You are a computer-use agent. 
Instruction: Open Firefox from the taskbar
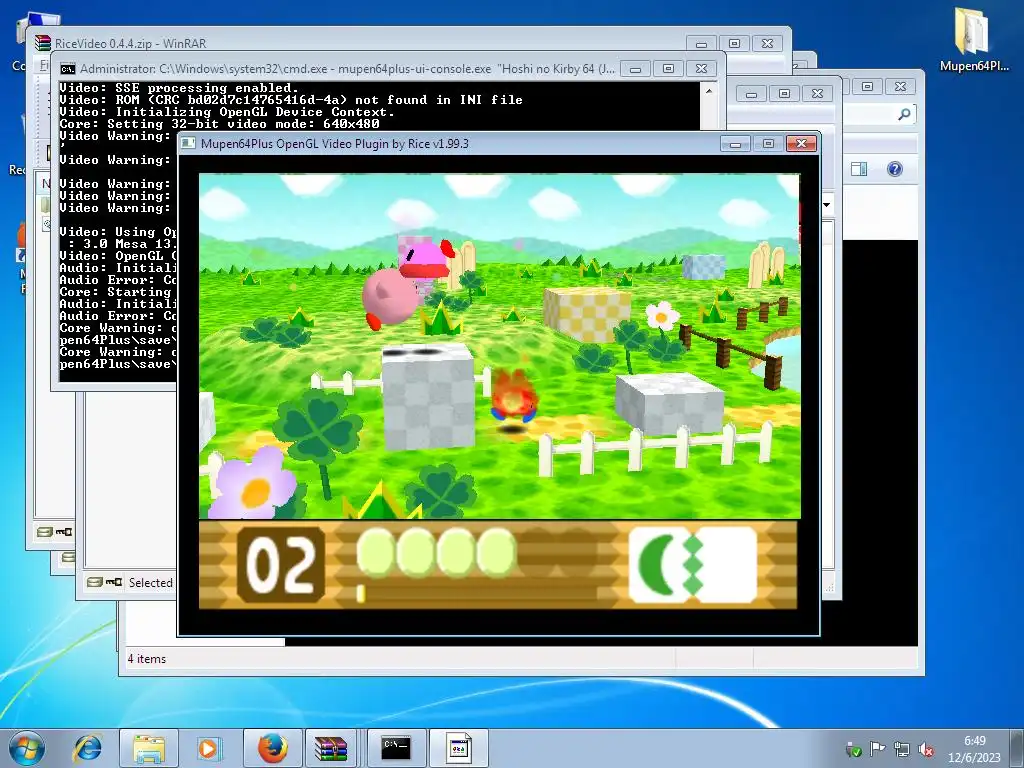272,748
